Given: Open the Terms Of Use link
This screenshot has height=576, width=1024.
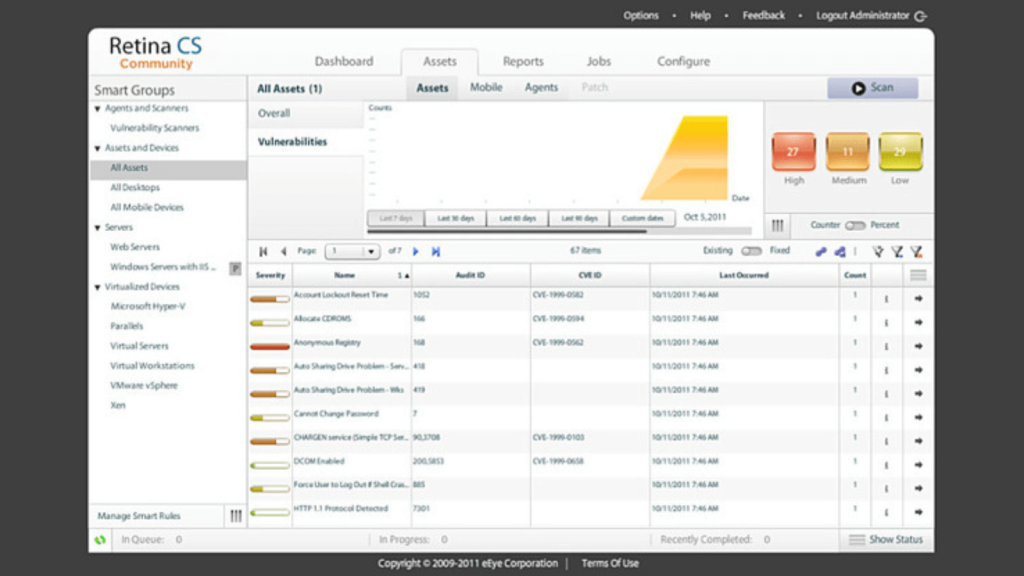Looking at the screenshot, I should click(x=610, y=564).
